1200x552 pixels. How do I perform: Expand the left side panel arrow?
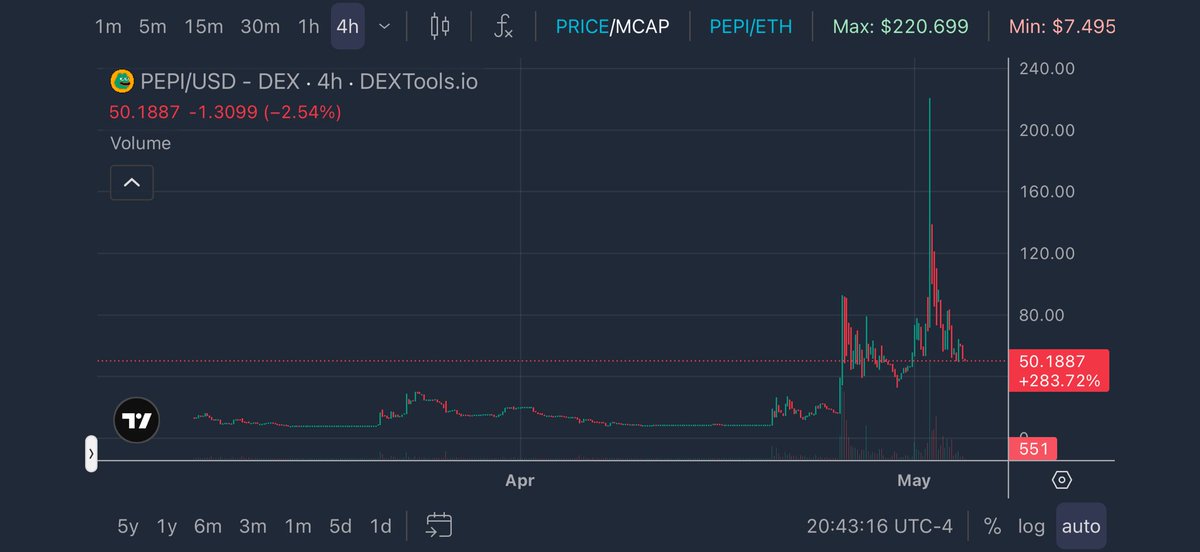point(91,454)
